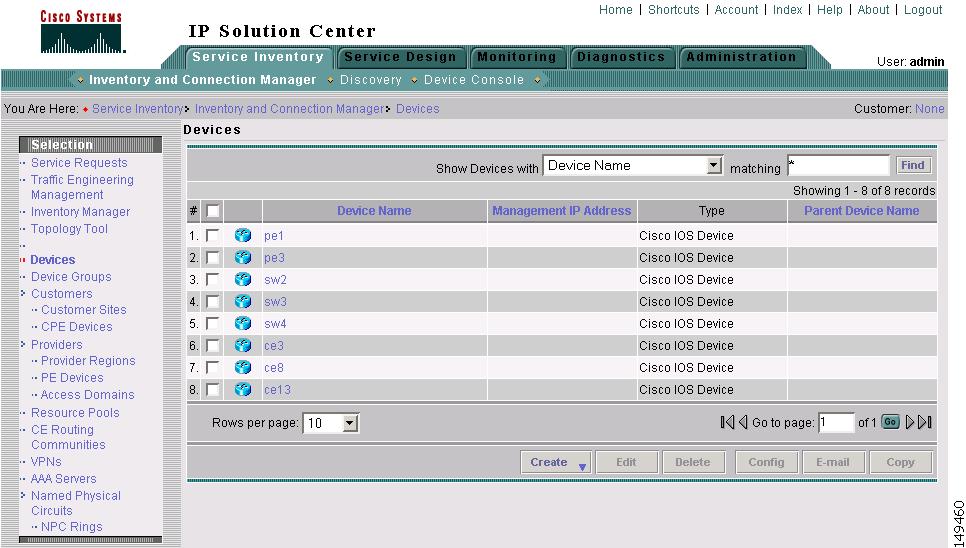Expand Named Physical Circuits in the tree

tap(23, 495)
